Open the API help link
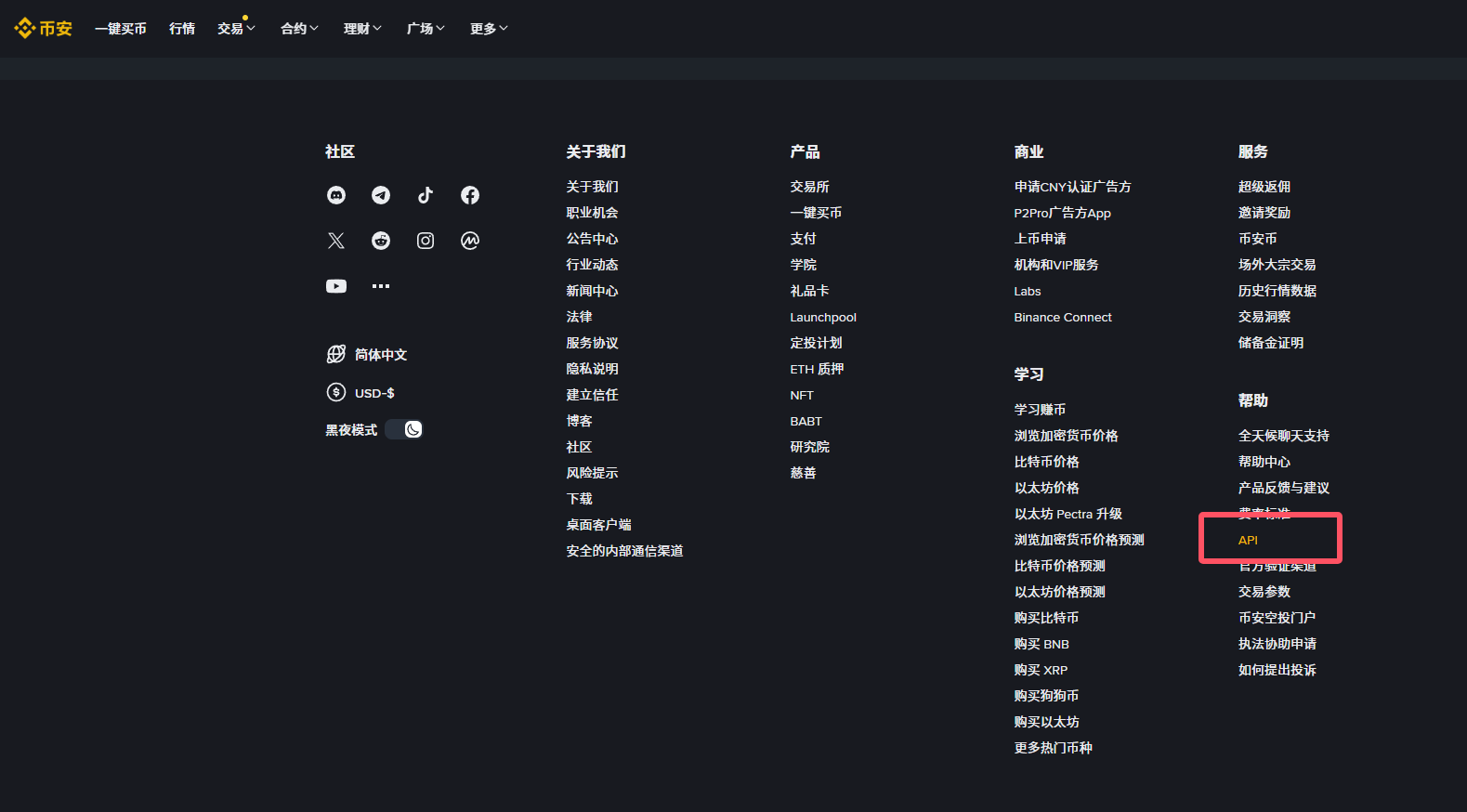 click(1248, 540)
